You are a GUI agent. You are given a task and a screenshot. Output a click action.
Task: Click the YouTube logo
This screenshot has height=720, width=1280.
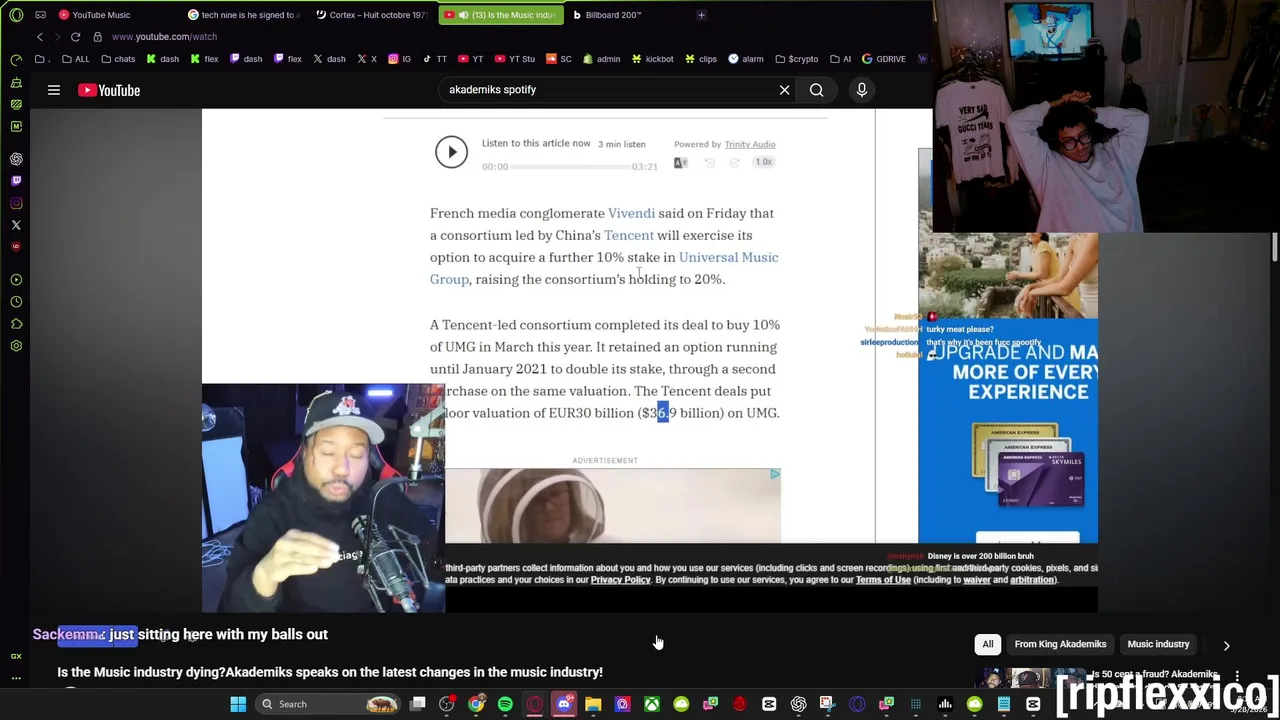pos(109,90)
